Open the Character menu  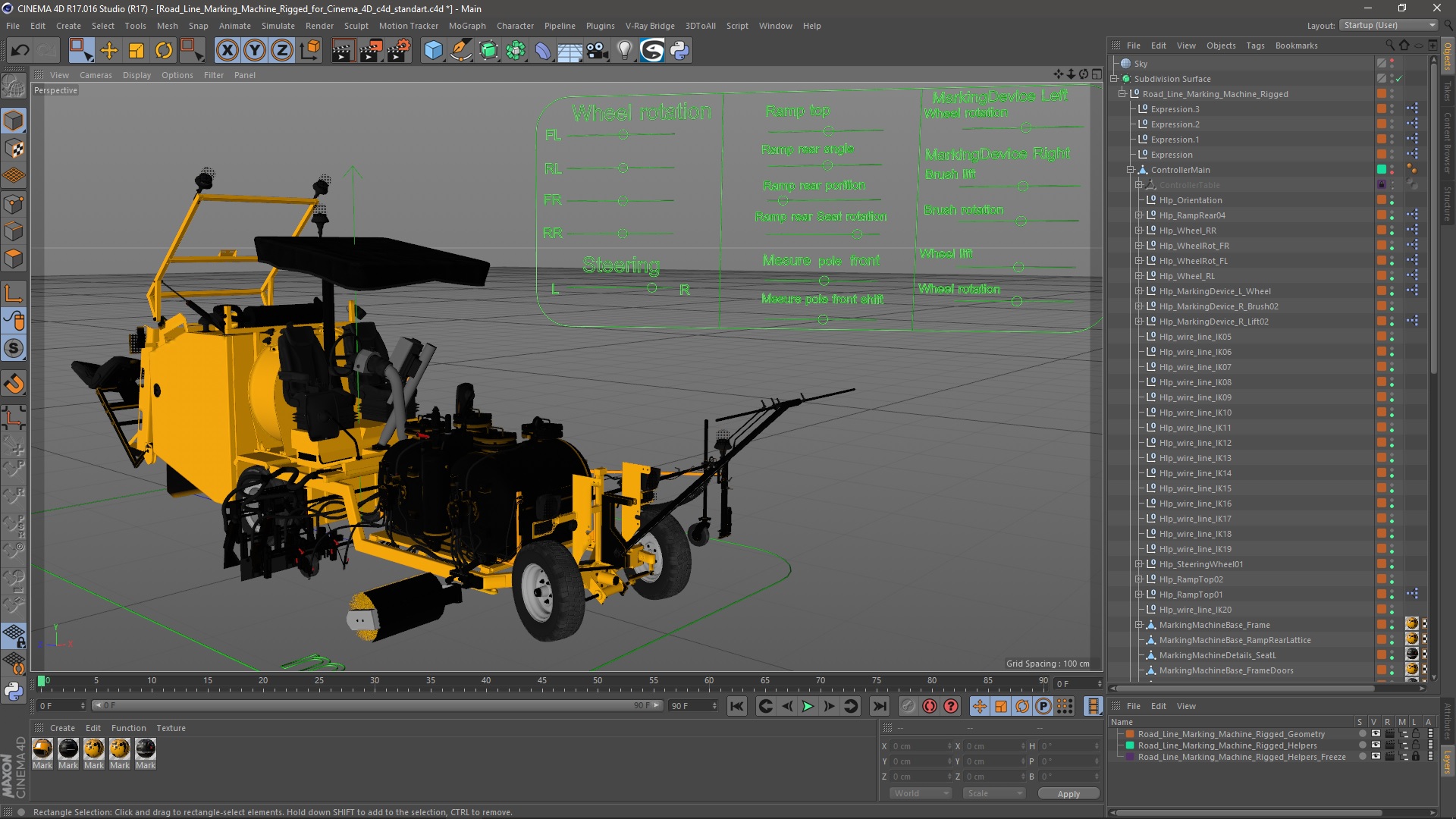pyautogui.click(x=515, y=26)
